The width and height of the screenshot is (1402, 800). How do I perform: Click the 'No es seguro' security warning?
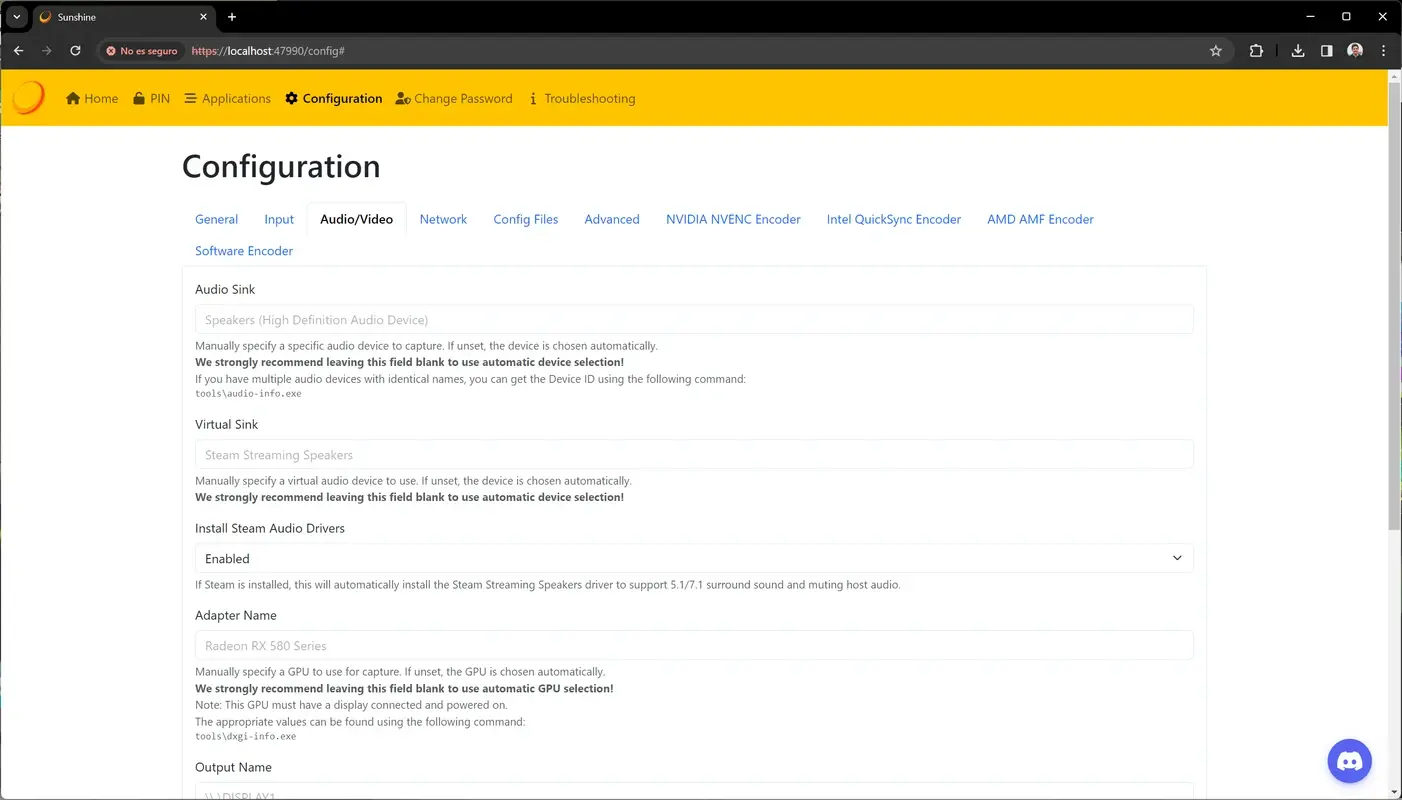(141, 50)
